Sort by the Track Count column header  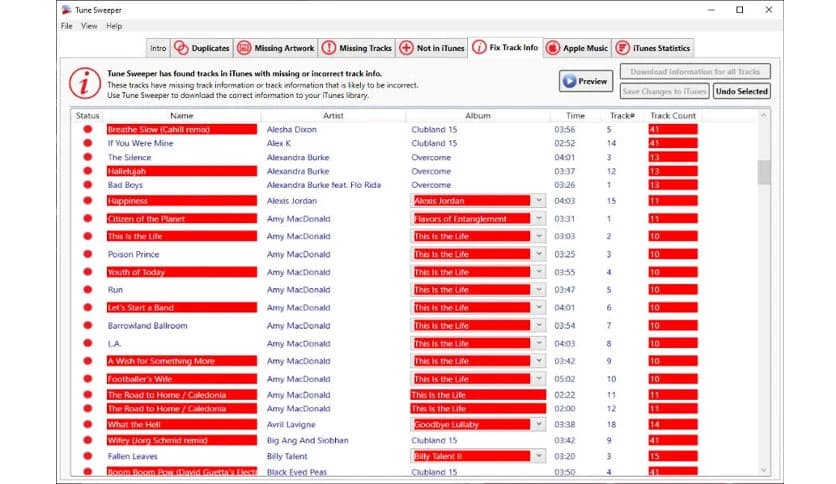tap(673, 115)
